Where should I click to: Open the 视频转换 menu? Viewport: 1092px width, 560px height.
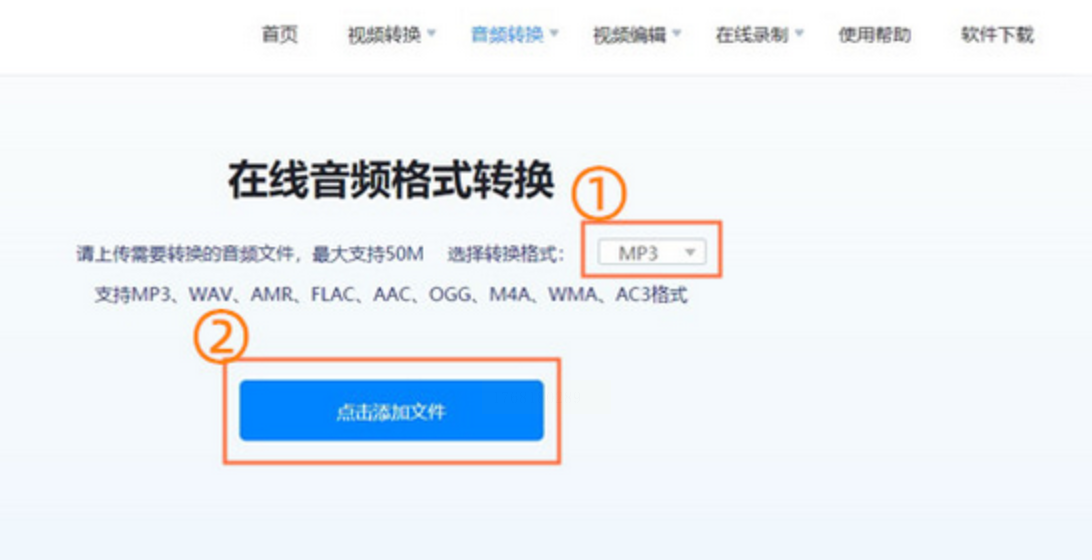coord(384,35)
